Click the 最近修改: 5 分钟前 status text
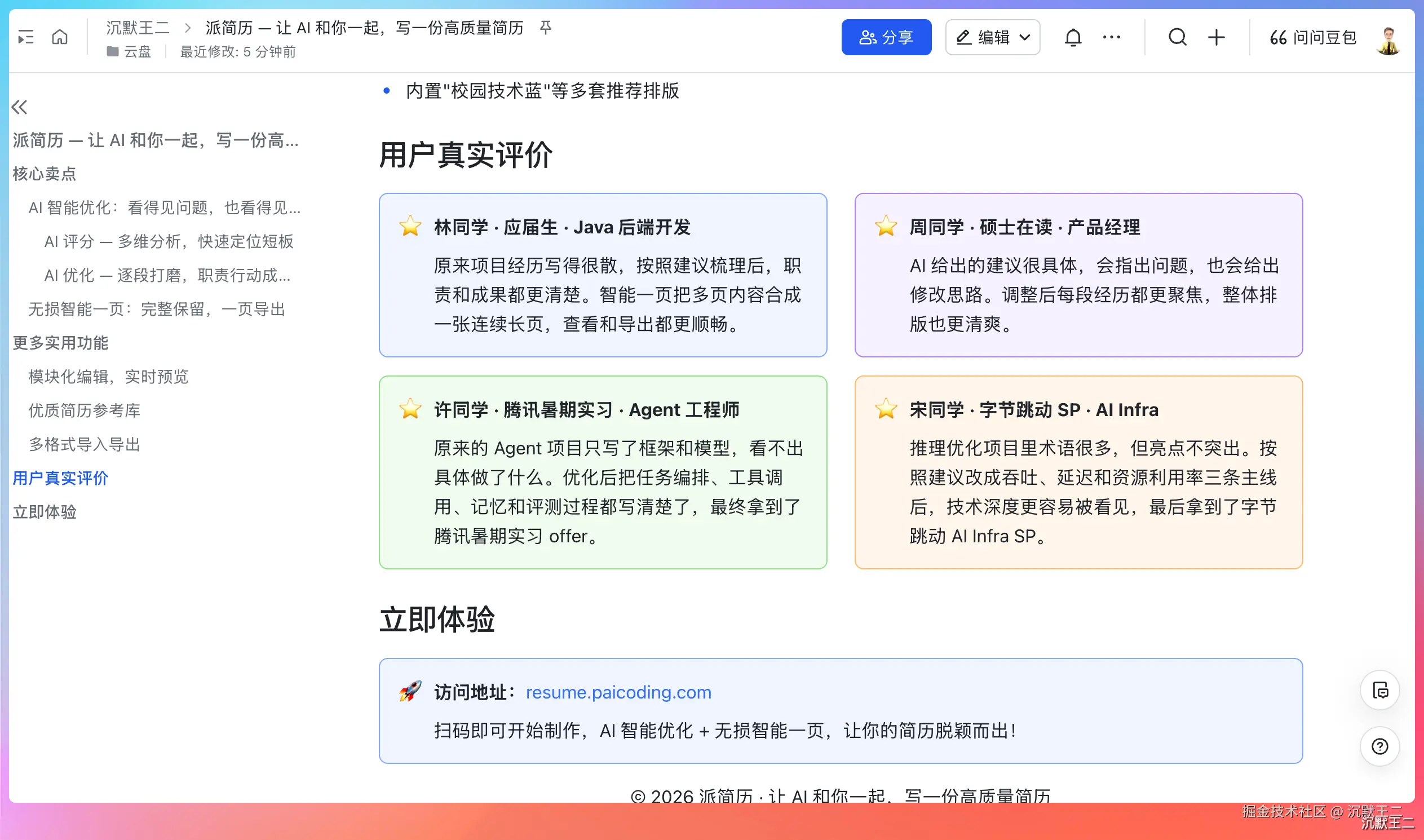Viewport: 1424px width, 840px height. tap(238, 51)
